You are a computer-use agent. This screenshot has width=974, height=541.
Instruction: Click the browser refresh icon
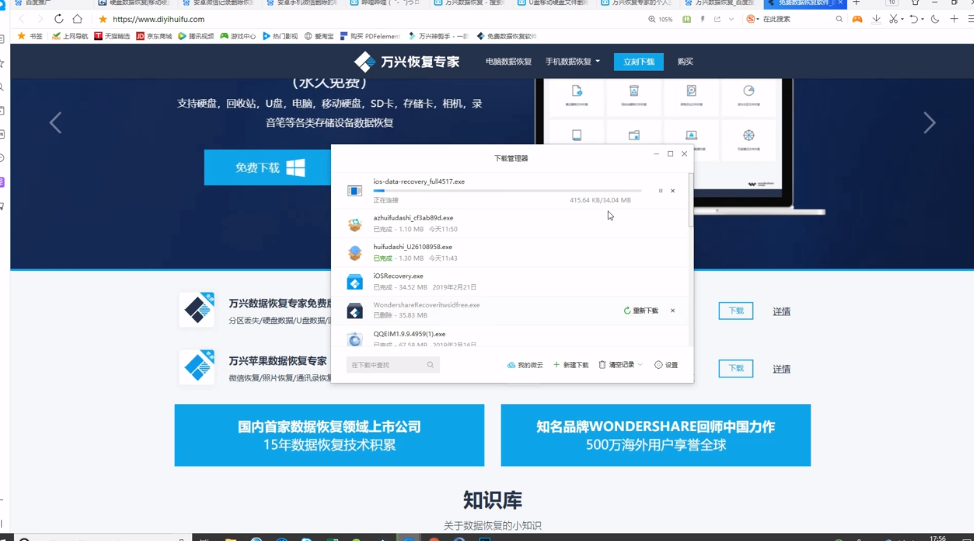click(58, 19)
